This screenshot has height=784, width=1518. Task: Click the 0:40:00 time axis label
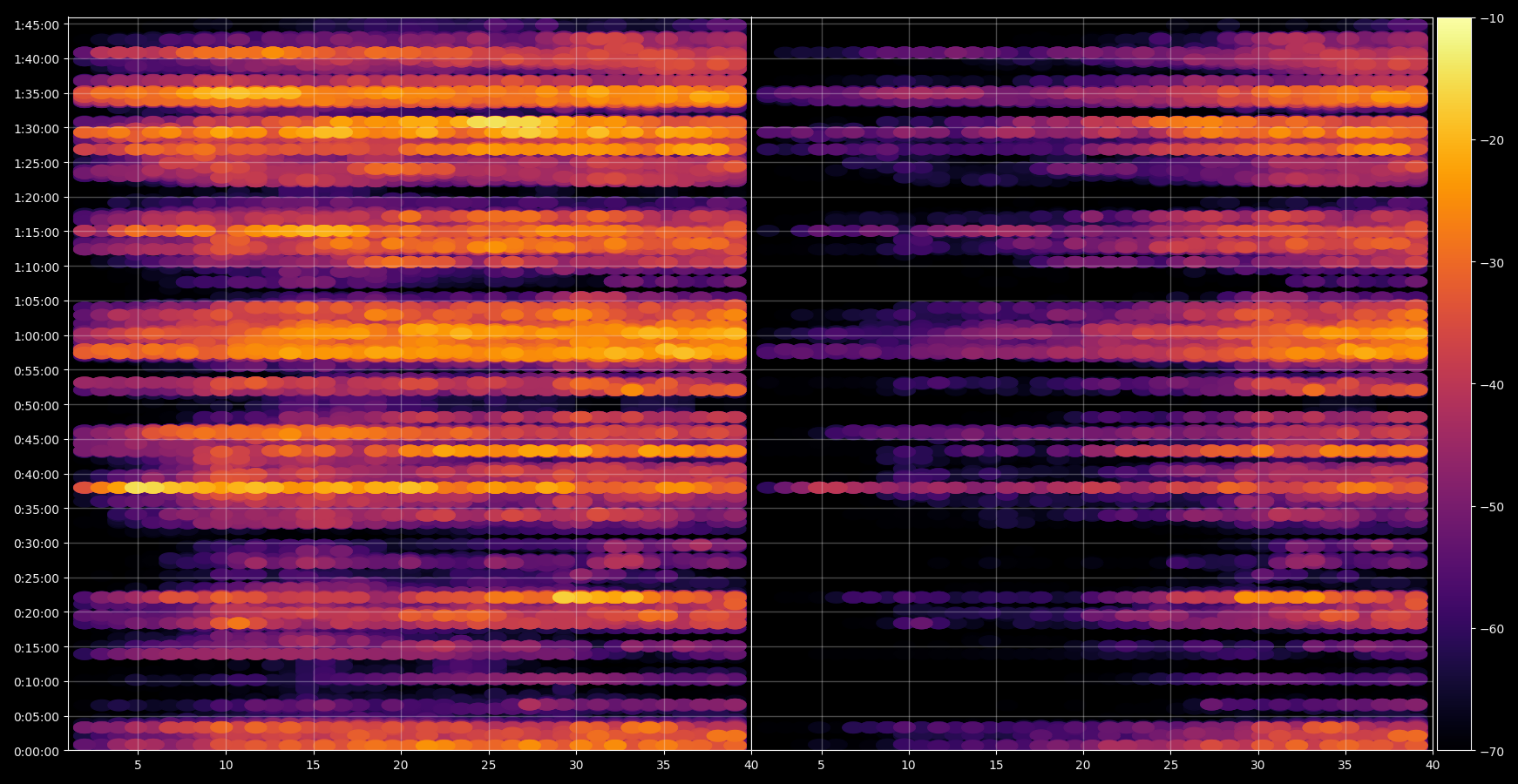point(37,475)
